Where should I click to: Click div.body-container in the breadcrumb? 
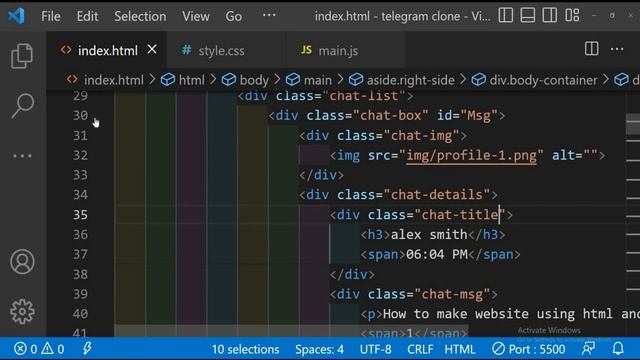tap(535, 80)
